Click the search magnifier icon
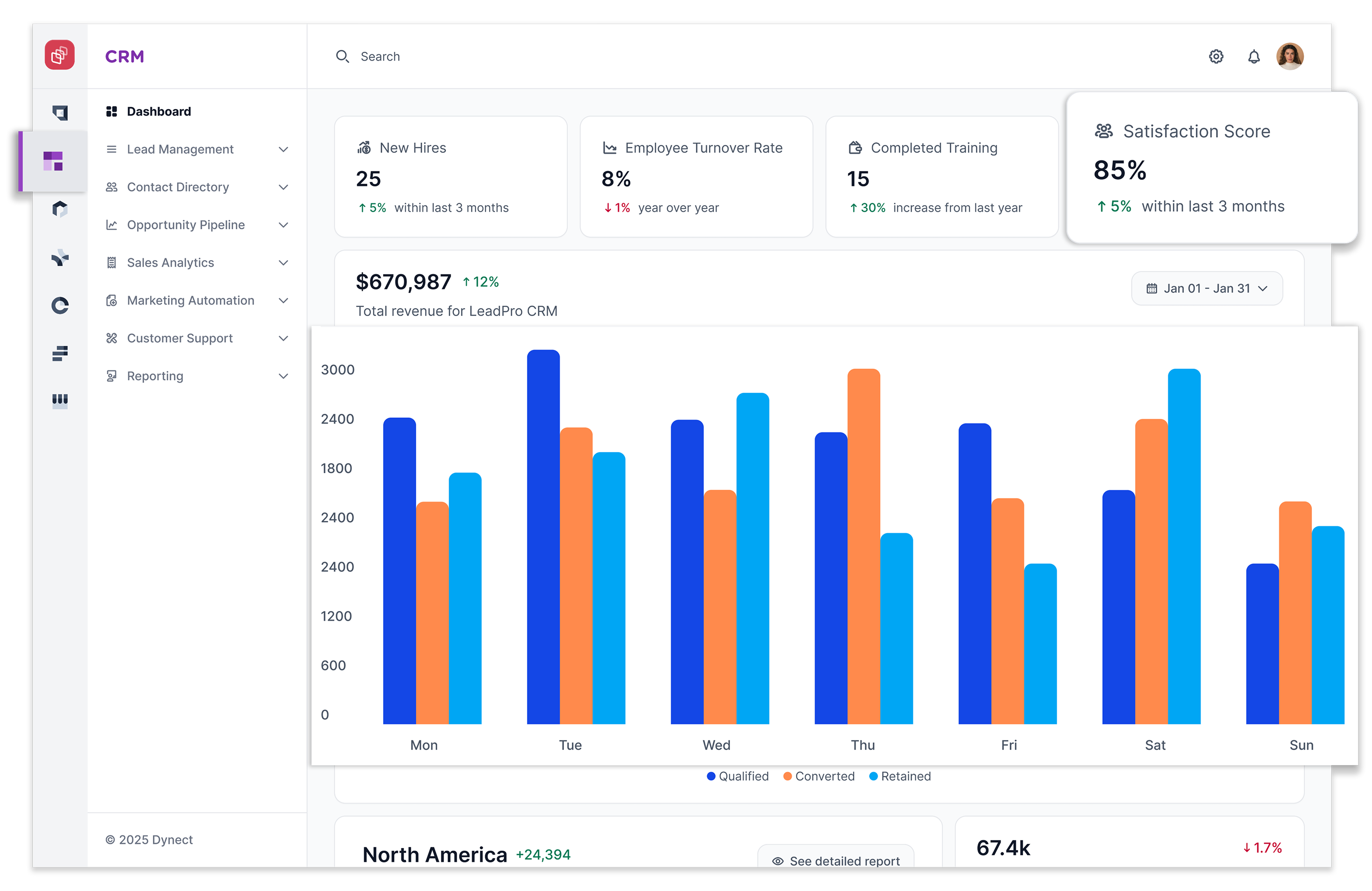Screen dimensions: 1372x891 343,56
